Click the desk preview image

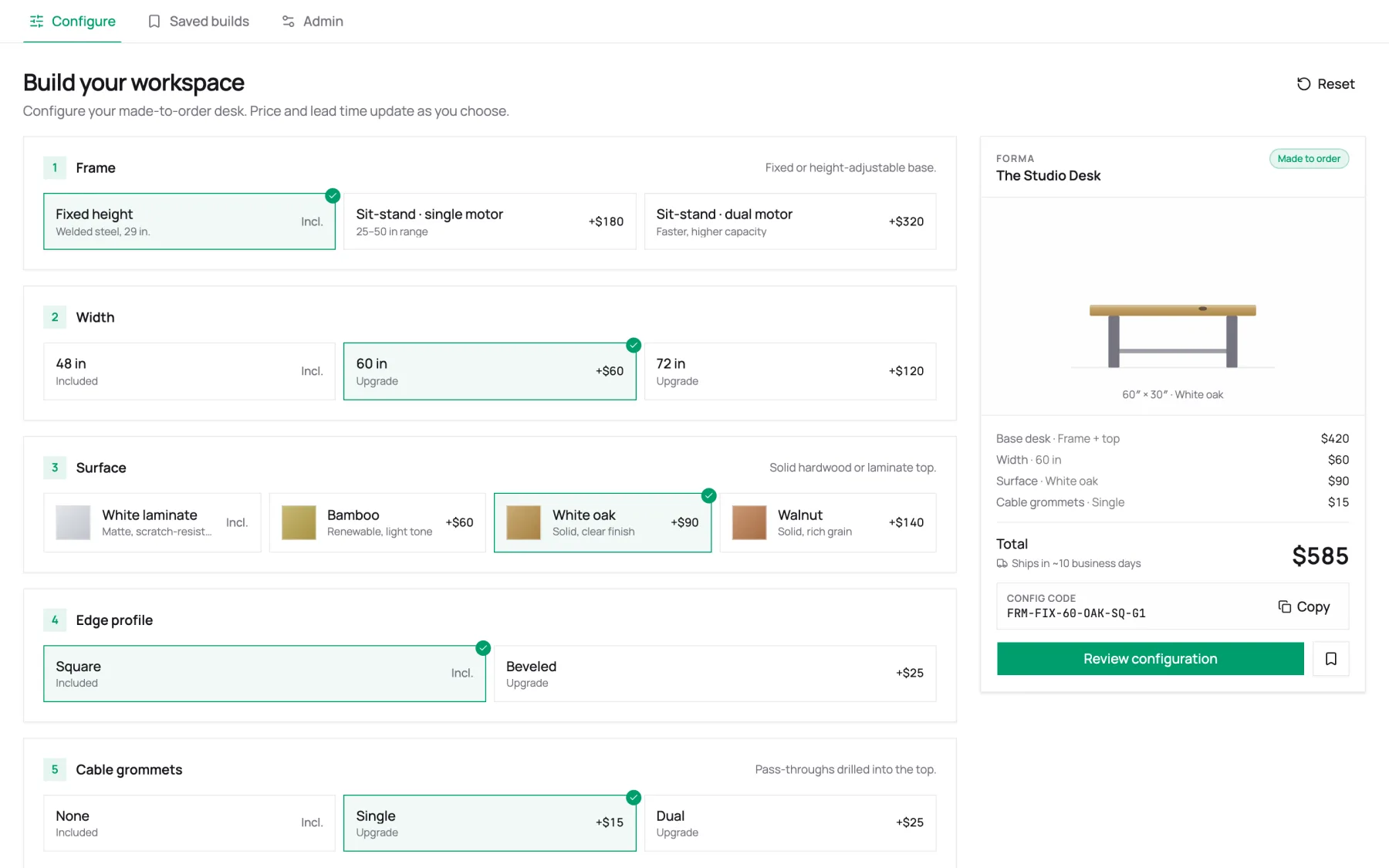tap(1173, 335)
